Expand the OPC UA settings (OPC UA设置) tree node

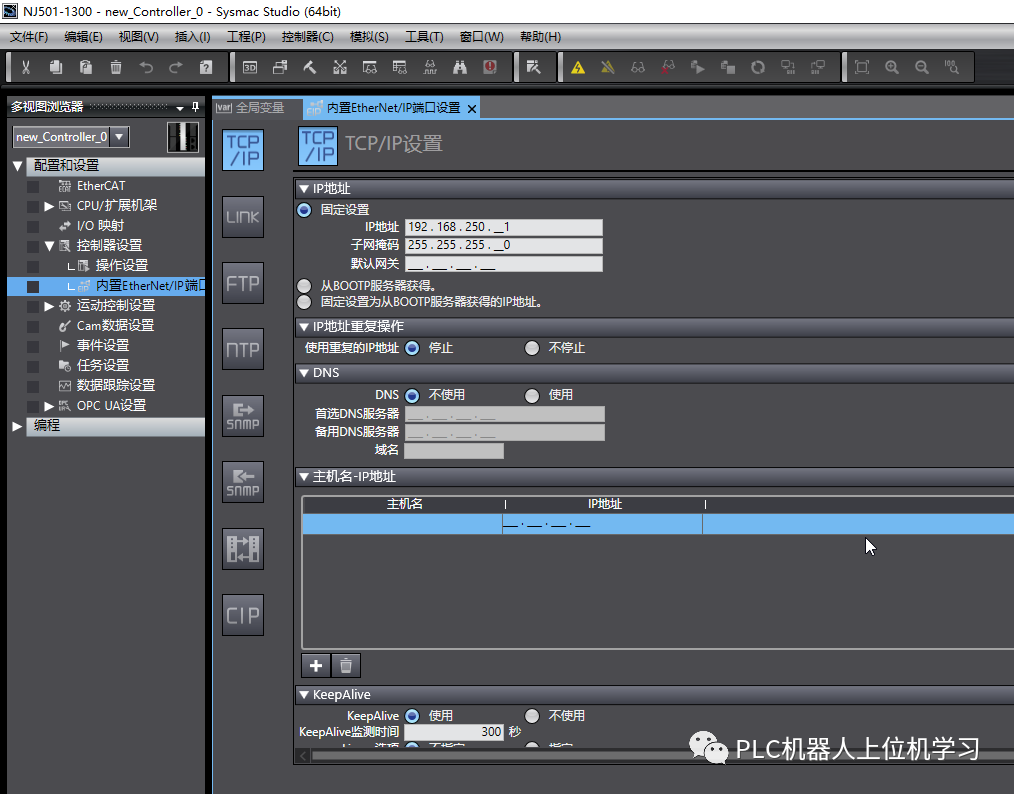[49, 406]
